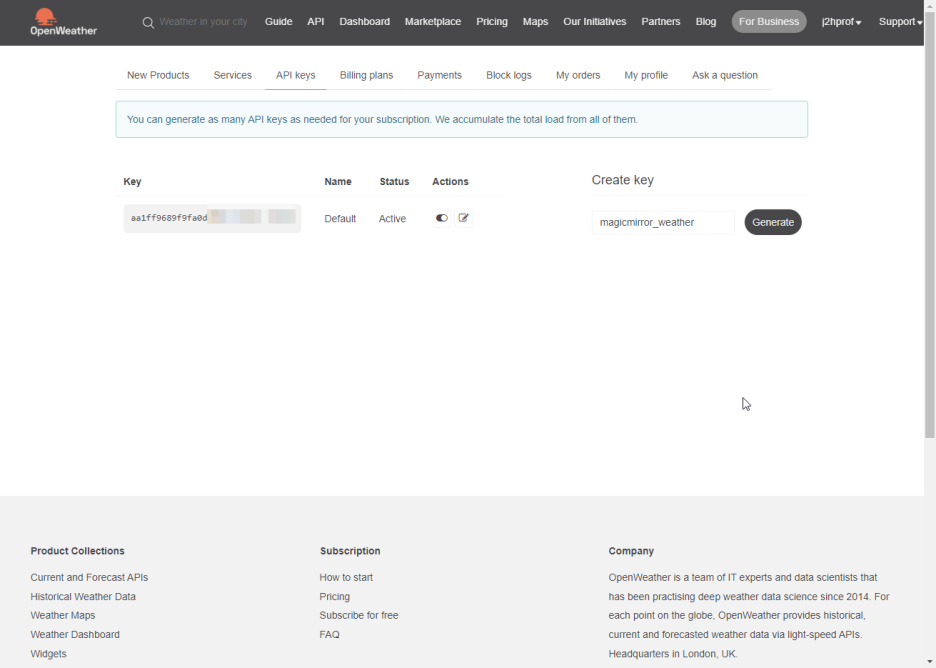Open the Guide menu item

pyautogui.click(x=279, y=22)
